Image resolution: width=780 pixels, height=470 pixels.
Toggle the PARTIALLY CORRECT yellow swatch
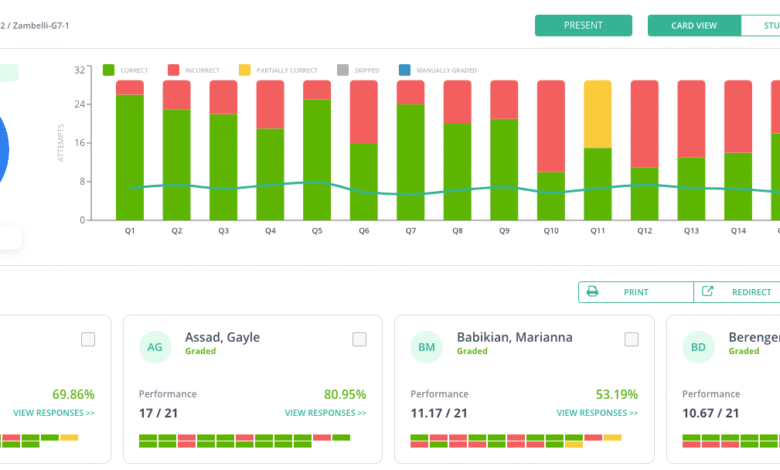click(x=244, y=70)
